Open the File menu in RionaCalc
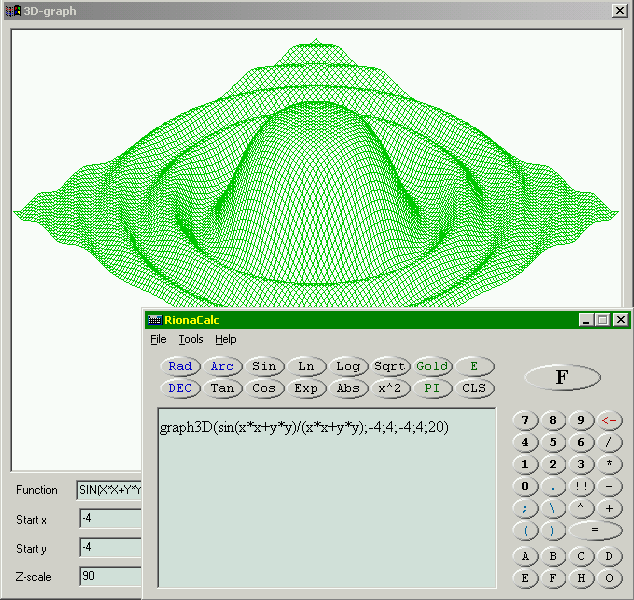634x600 pixels. (x=158, y=339)
